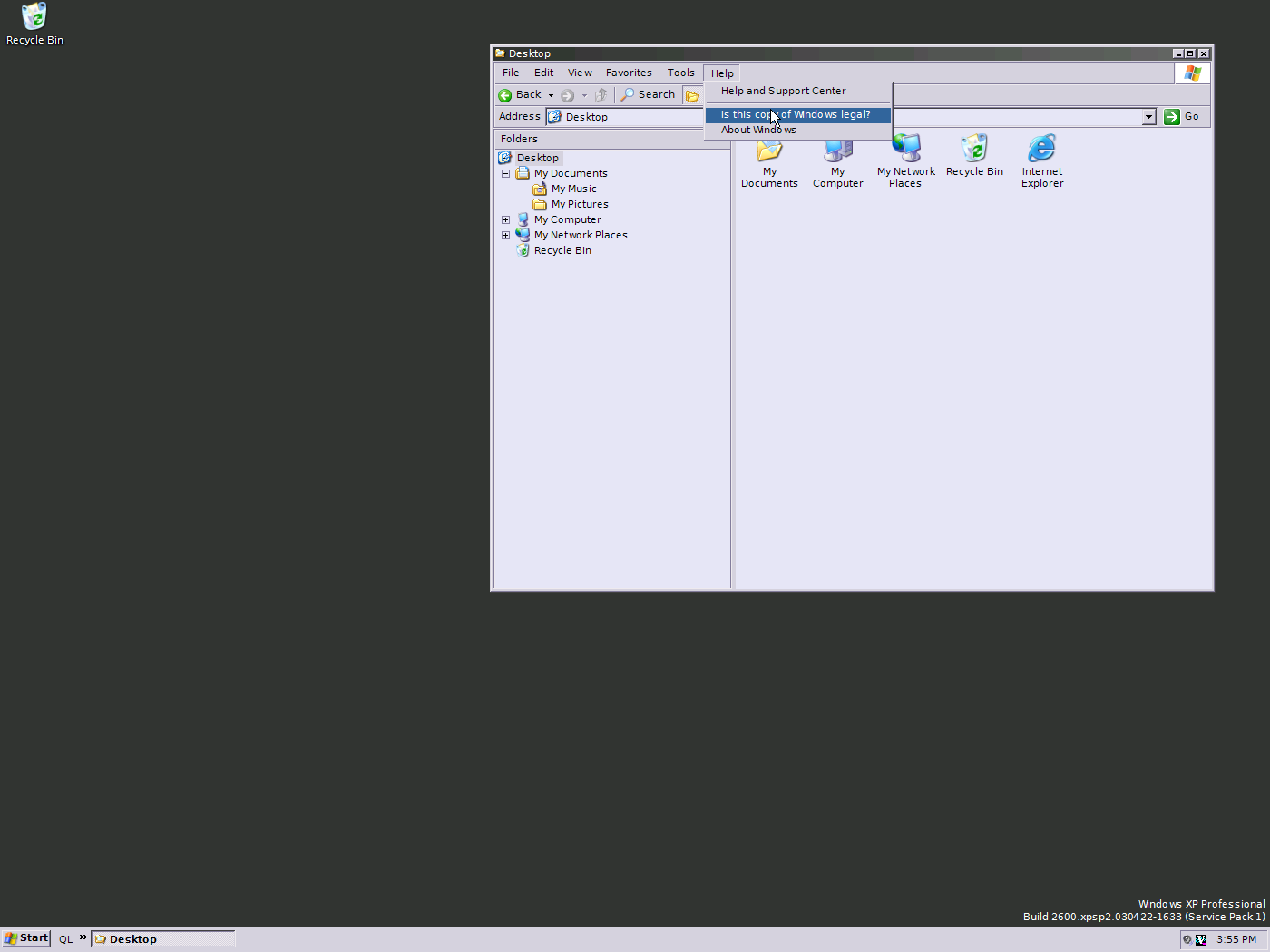
Task: Choose Is this copy of Windows legal?
Action: (x=798, y=115)
